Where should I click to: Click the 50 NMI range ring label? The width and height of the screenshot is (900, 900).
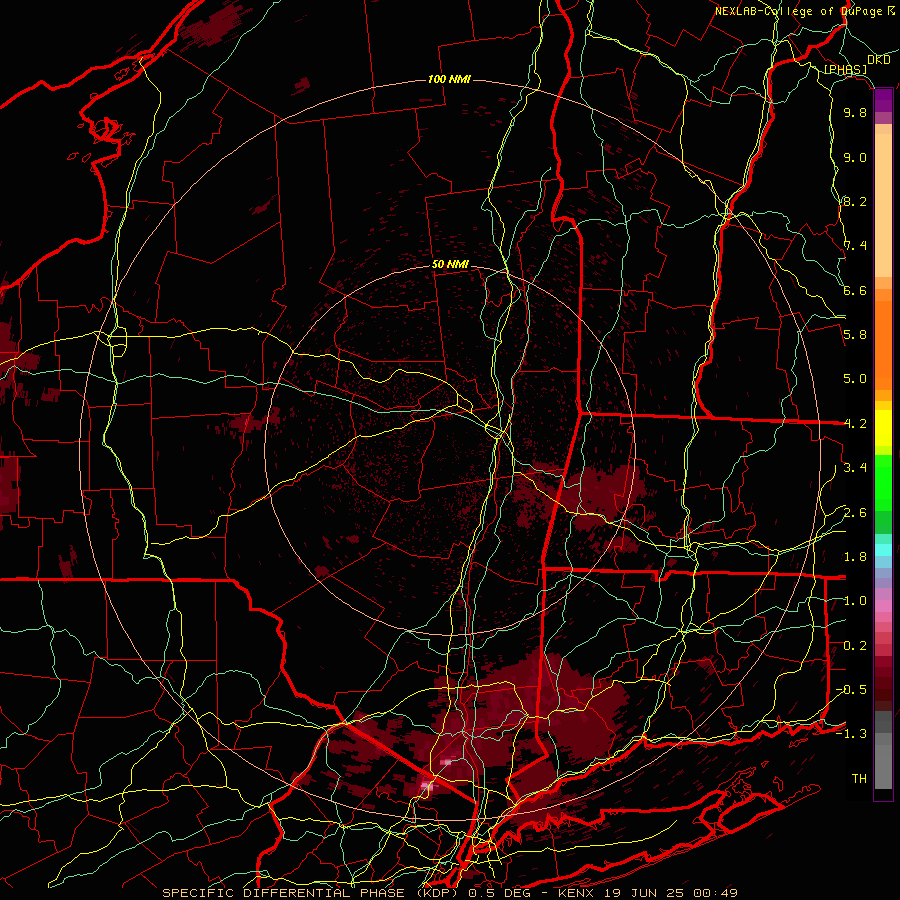click(x=450, y=265)
